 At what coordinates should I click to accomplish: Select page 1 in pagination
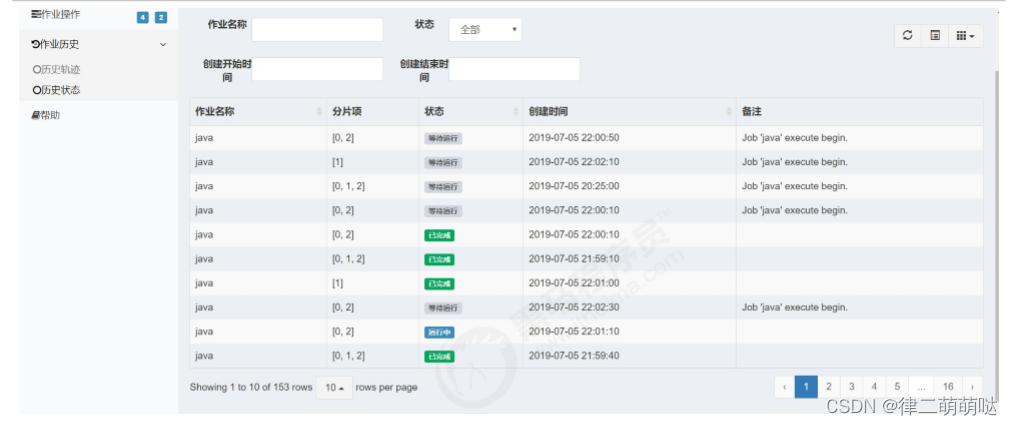tap(806, 387)
